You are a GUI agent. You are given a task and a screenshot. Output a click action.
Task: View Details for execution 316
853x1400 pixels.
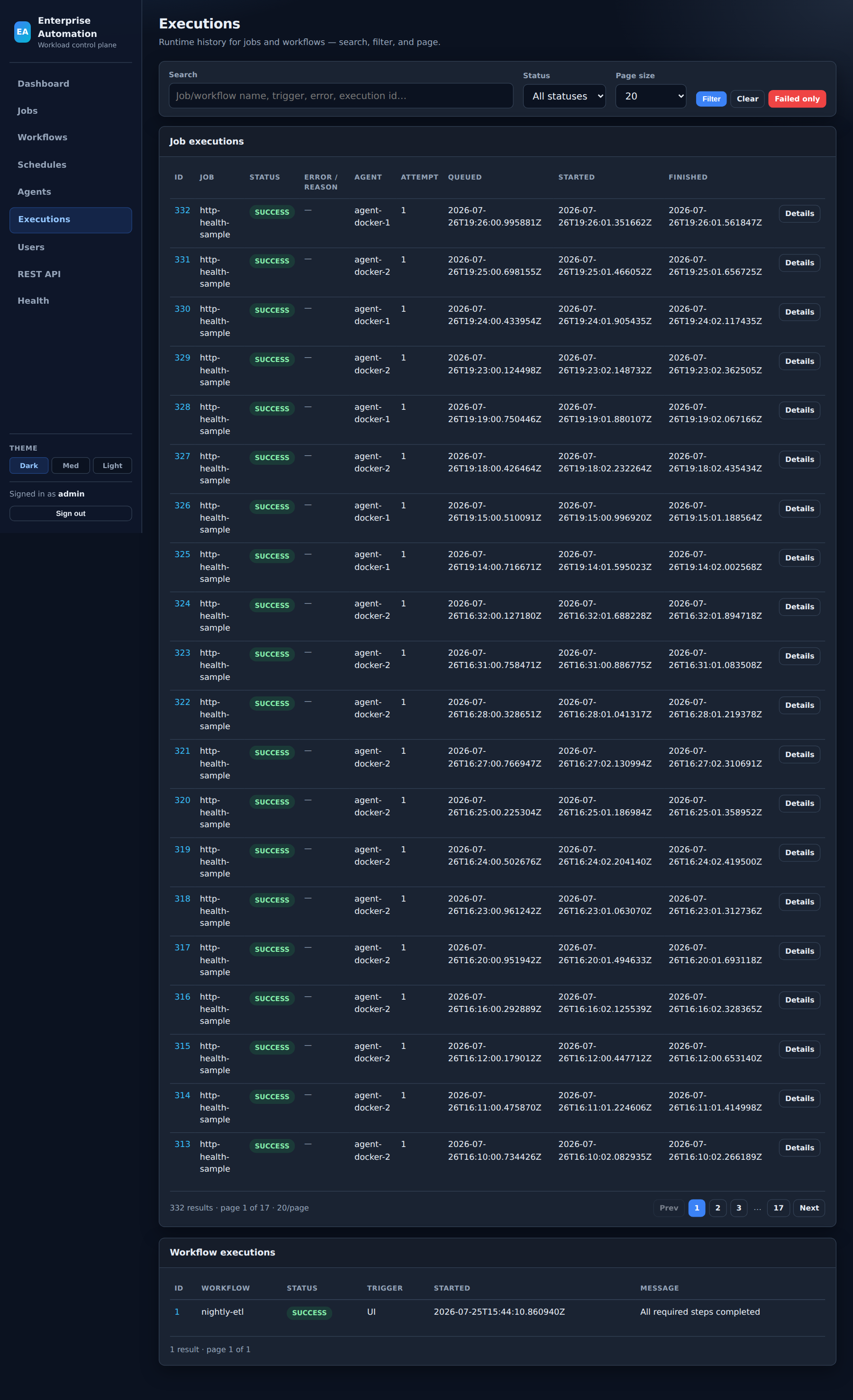[x=799, y=1000]
